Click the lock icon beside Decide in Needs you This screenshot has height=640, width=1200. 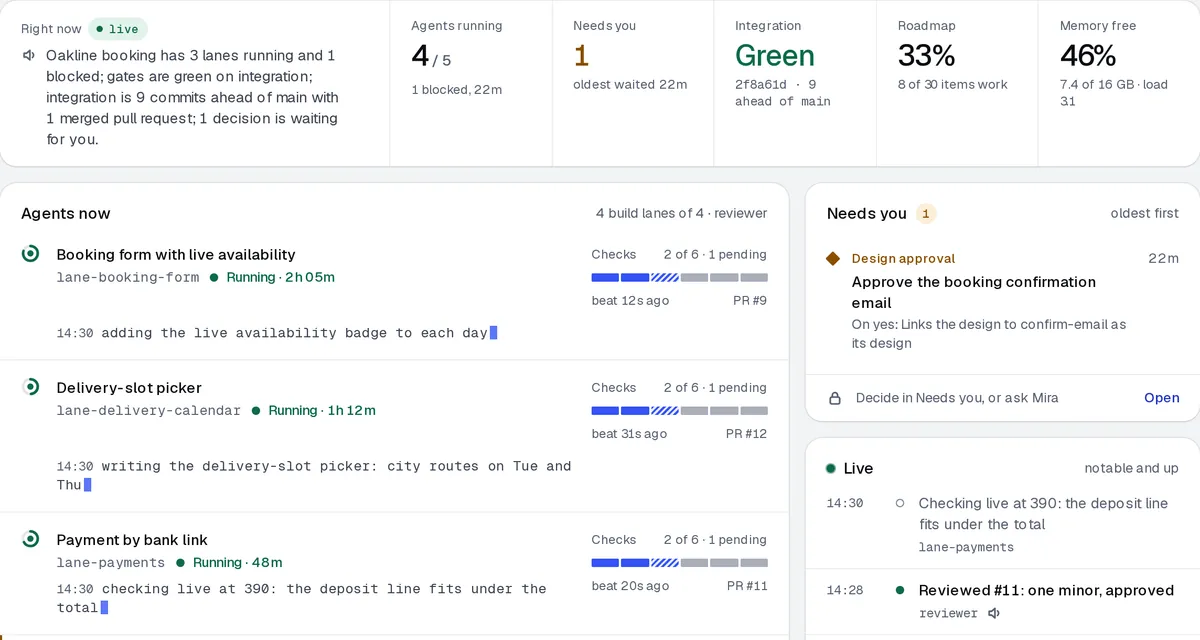tap(835, 398)
